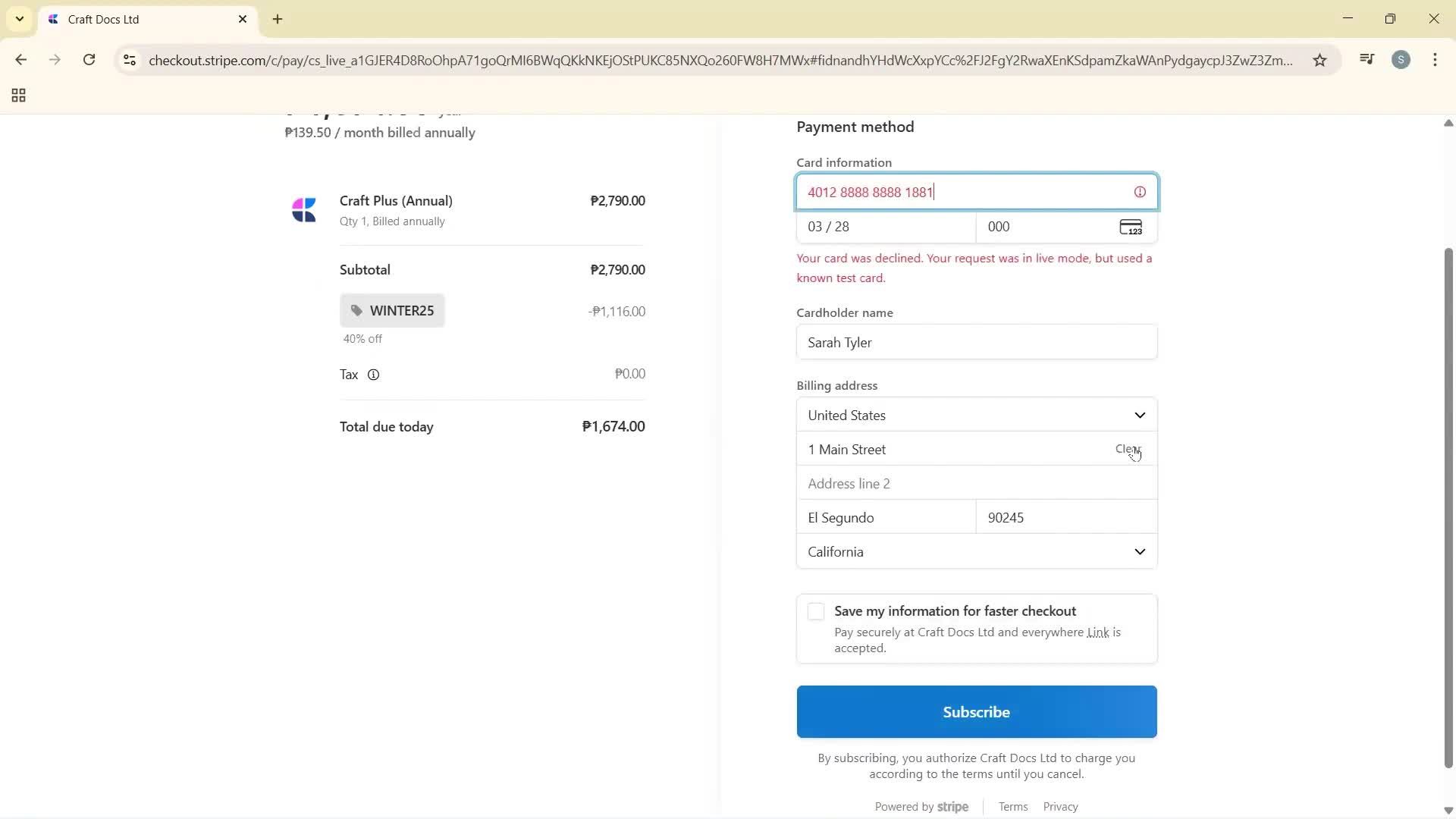Click the Subscribe button

pos(976,711)
